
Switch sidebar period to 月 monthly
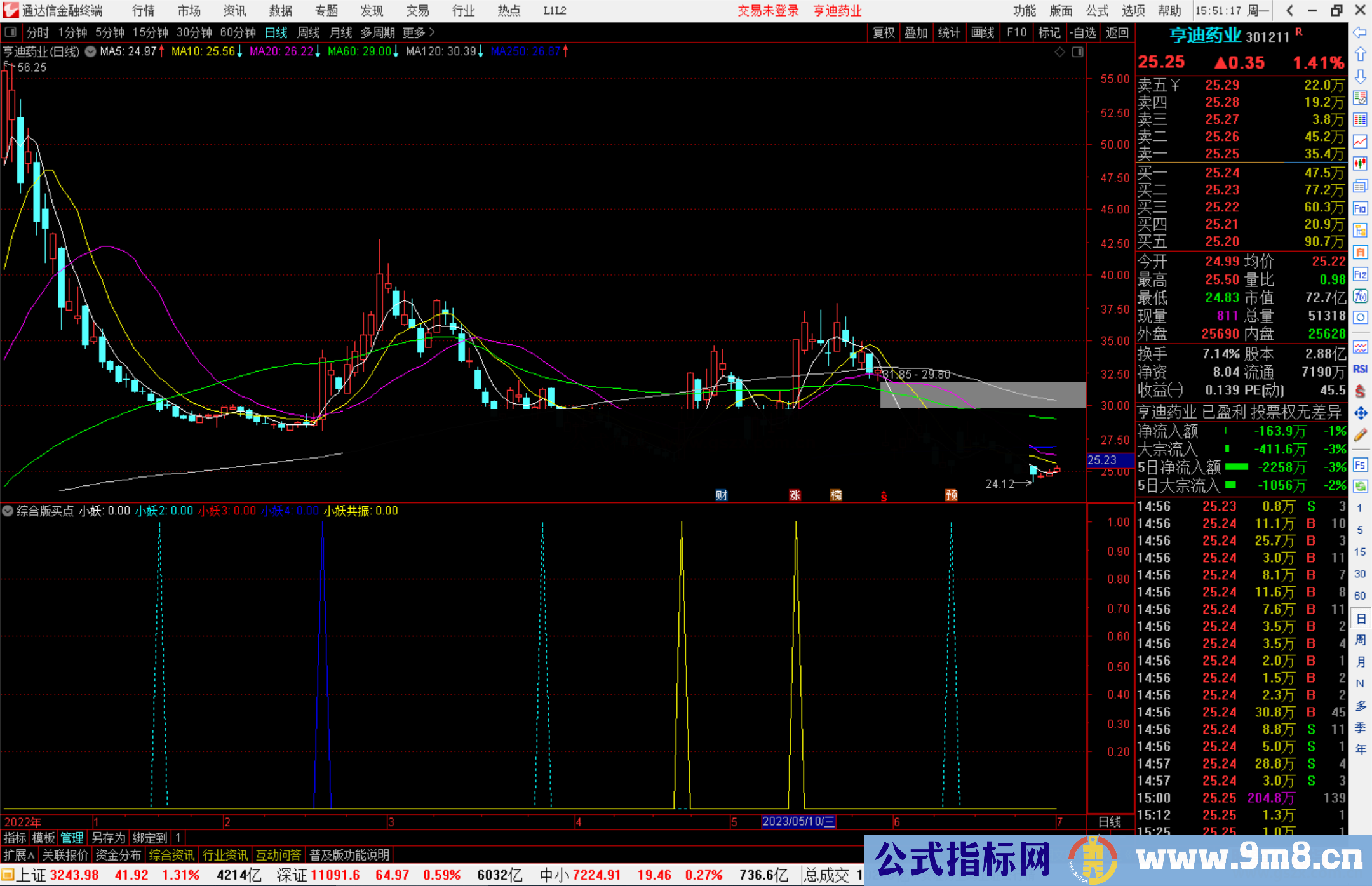pyautogui.click(x=1360, y=662)
